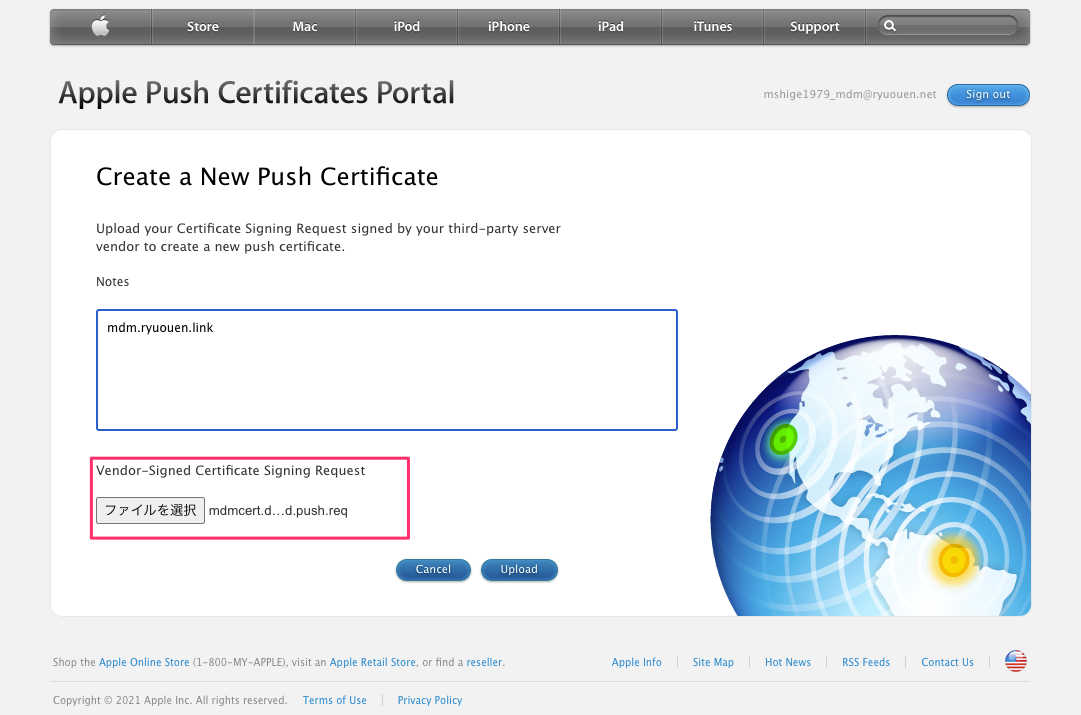The image size is (1081, 715).
Task: Click the ファイルを選択 file chooser button
Action: (x=150, y=510)
